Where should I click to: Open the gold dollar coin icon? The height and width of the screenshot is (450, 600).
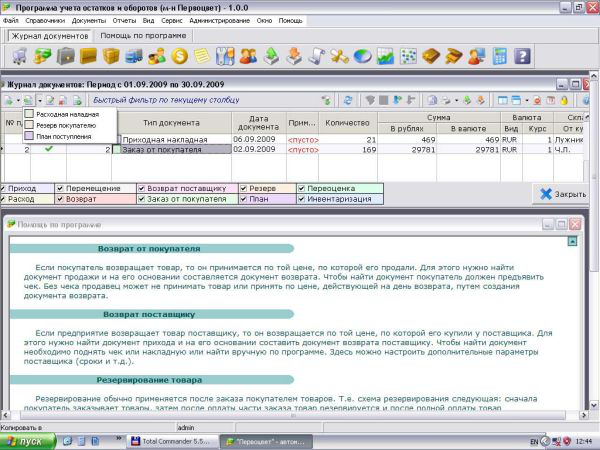point(179,56)
